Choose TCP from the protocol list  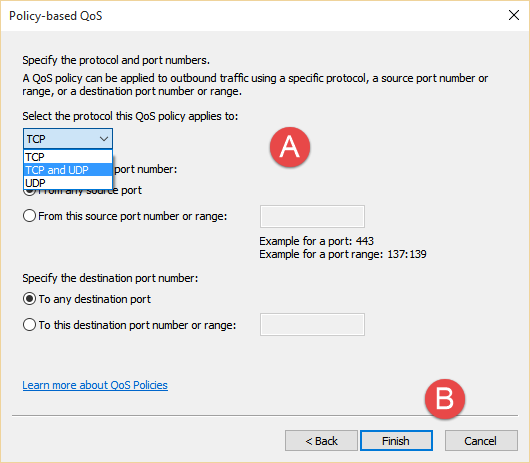(x=68, y=157)
